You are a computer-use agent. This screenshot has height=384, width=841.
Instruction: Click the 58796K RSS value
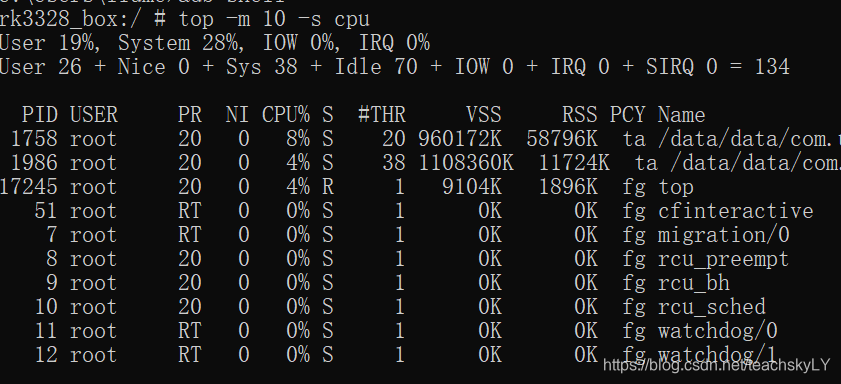(562, 139)
